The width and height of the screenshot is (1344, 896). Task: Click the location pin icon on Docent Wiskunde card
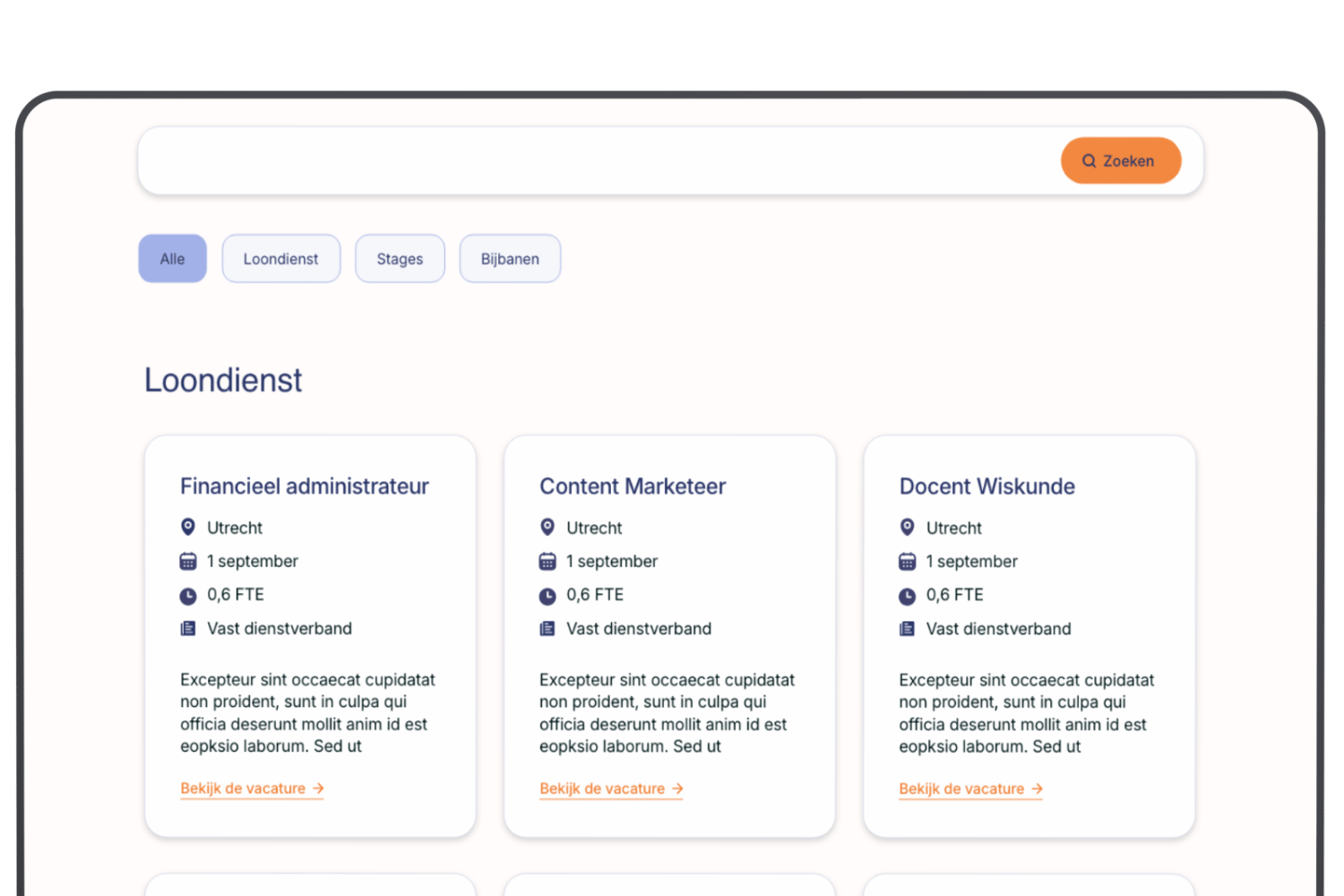click(x=907, y=527)
